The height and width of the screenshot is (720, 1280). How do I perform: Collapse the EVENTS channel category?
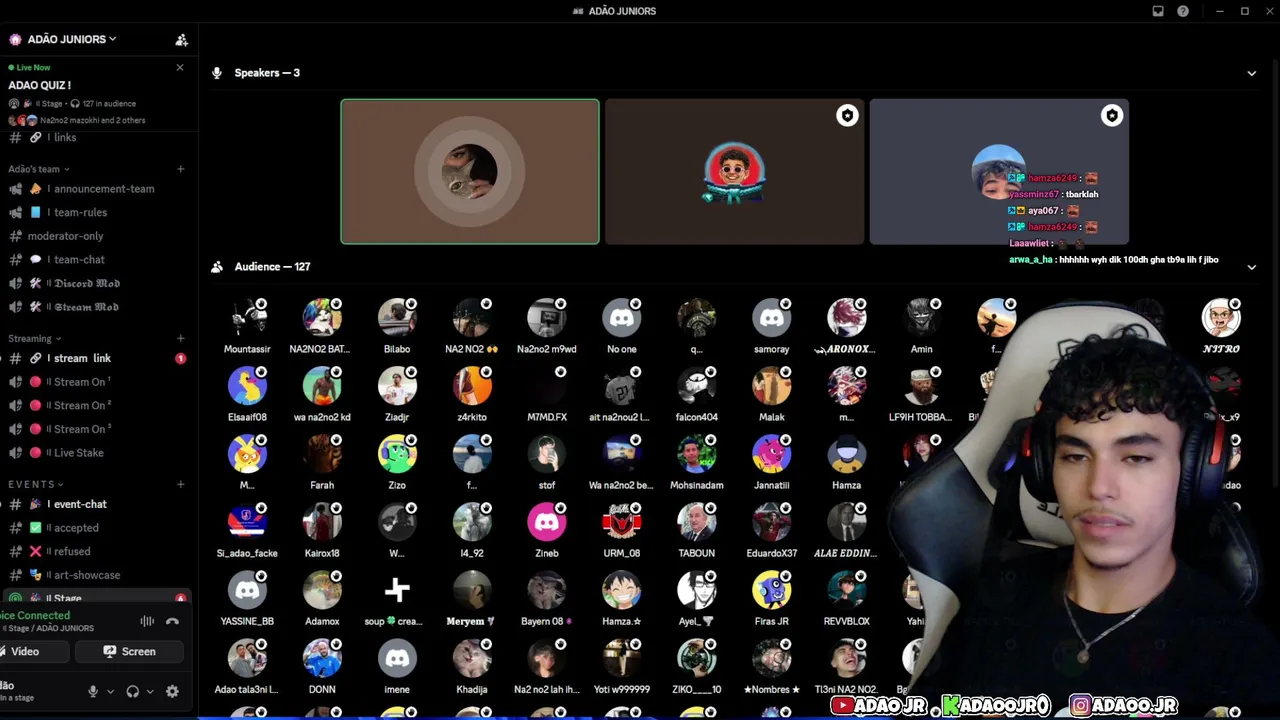(36, 484)
